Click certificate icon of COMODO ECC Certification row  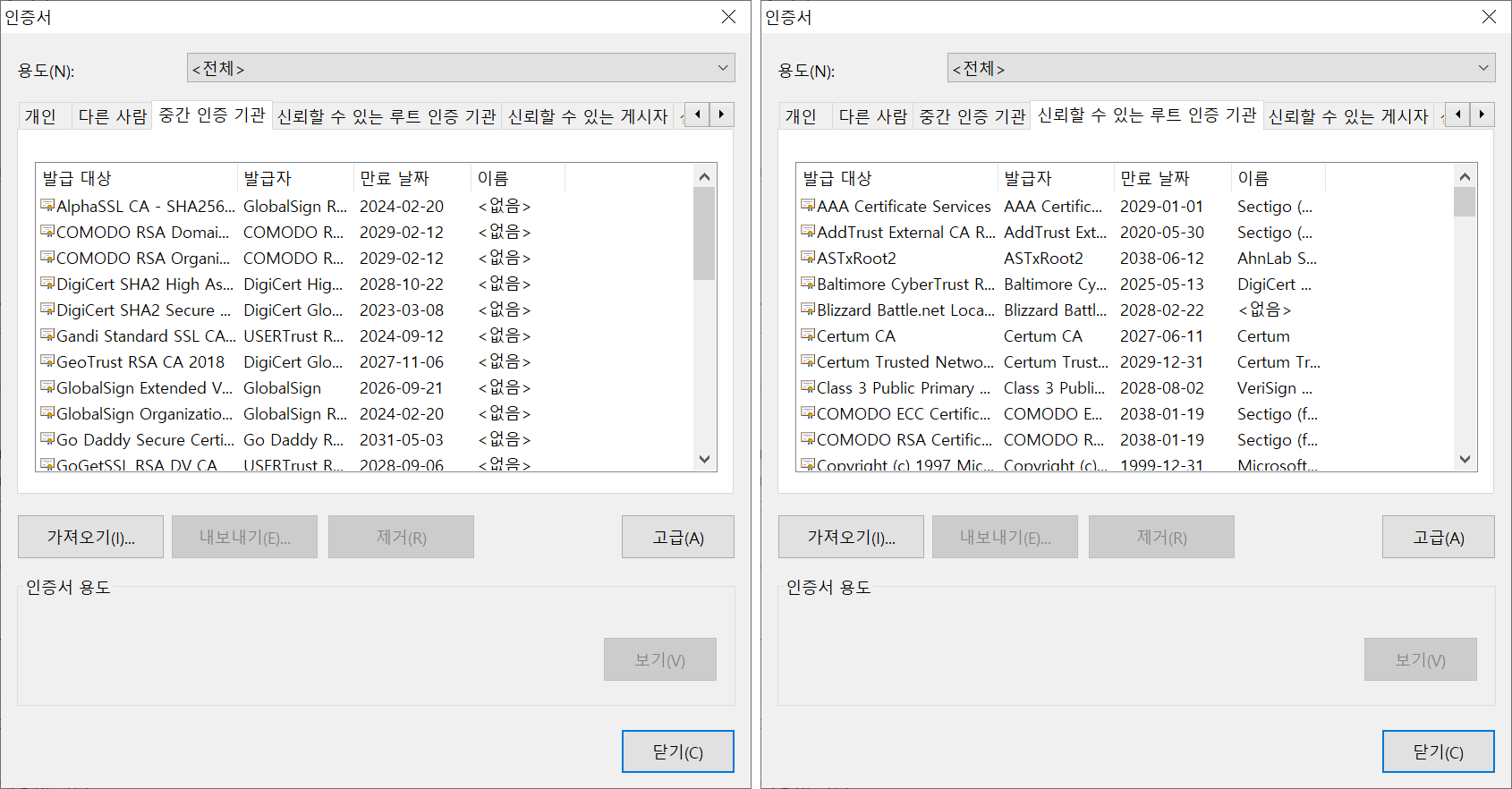click(808, 413)
